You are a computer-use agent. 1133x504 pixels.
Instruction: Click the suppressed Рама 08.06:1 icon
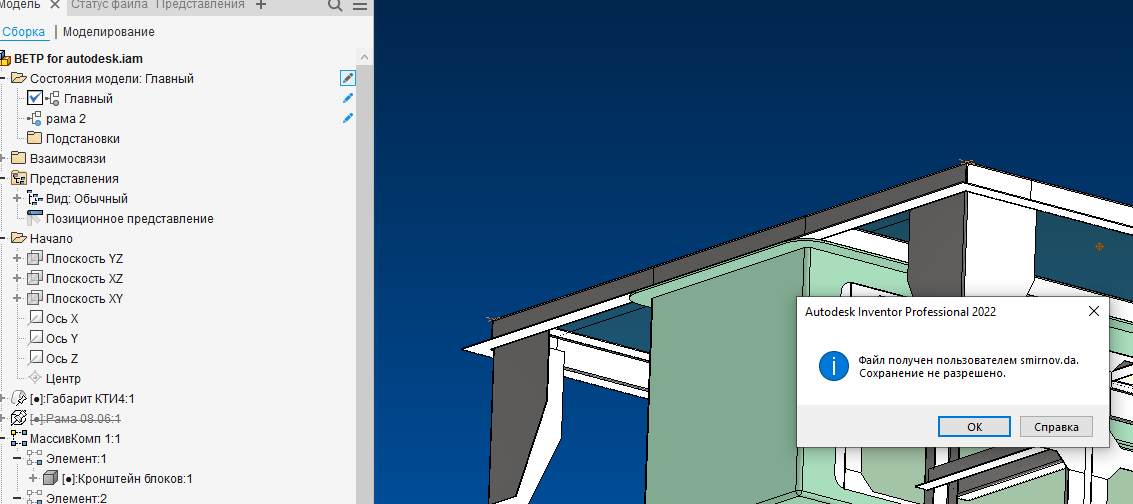click(x=19, y=418)
